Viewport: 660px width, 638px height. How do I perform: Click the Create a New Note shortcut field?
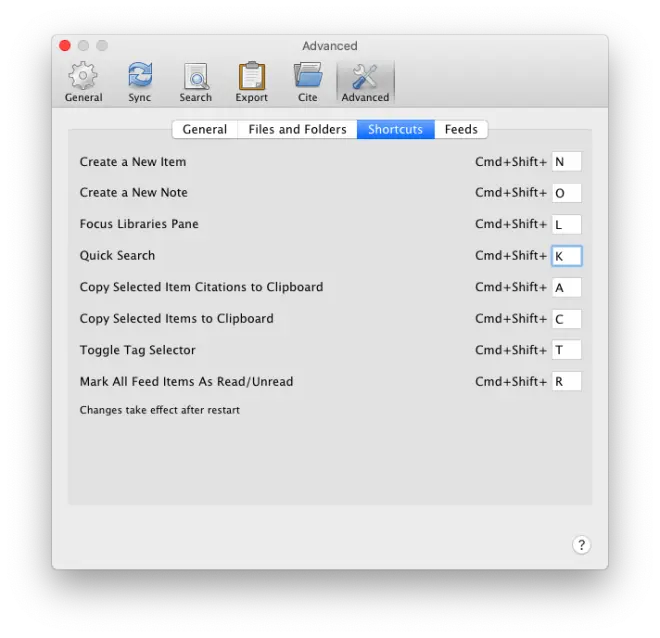pyautogui.click(x=567, y=193)
